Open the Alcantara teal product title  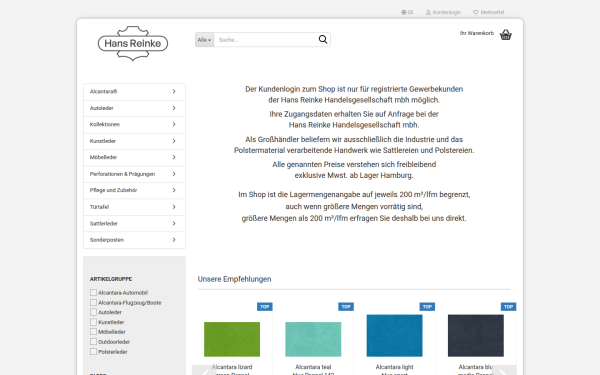(313, 370)
